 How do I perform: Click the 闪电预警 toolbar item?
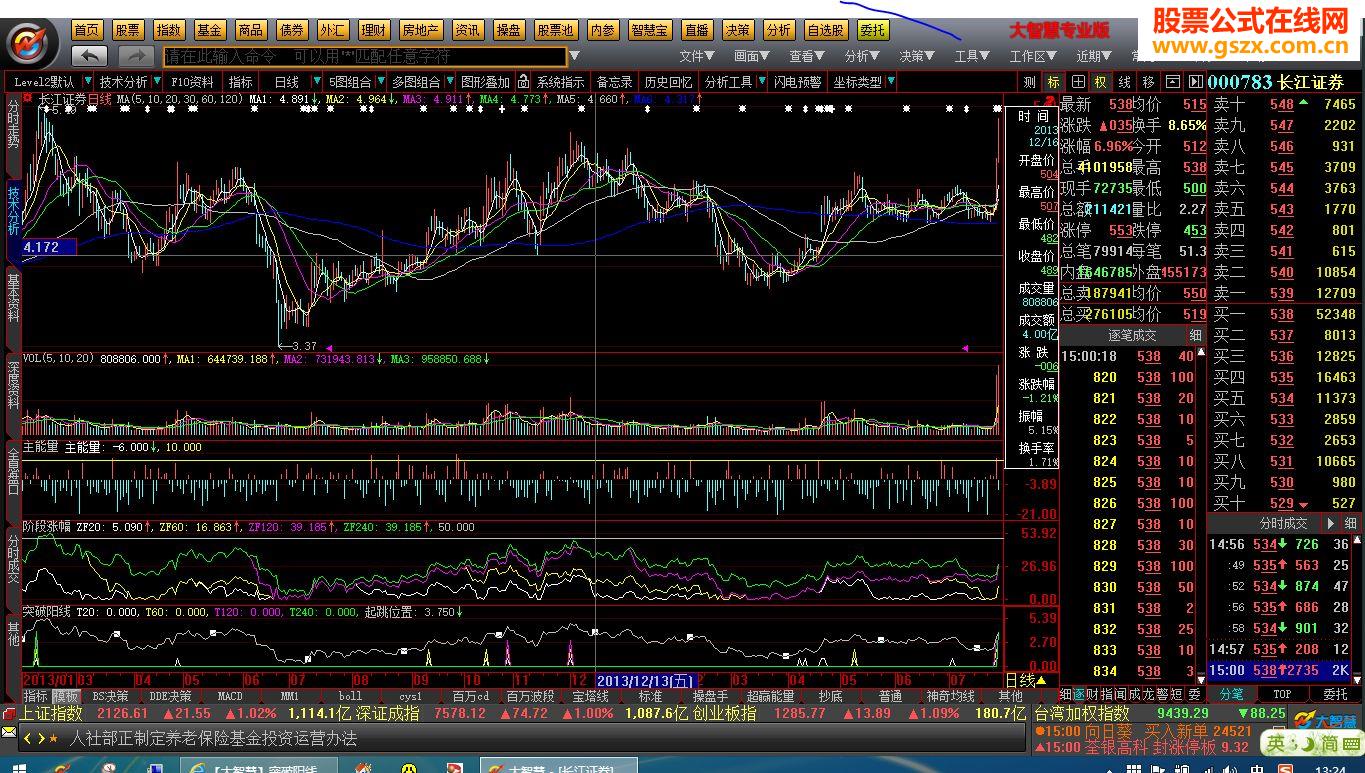tap(797, 82)
